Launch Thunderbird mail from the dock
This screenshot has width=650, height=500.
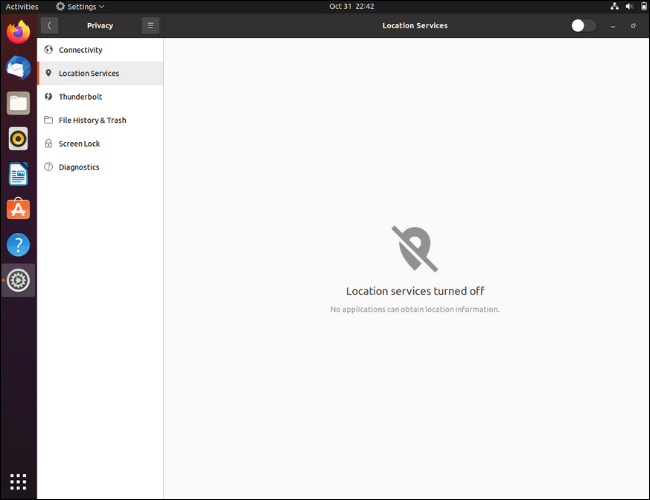(x=18, y=68)
